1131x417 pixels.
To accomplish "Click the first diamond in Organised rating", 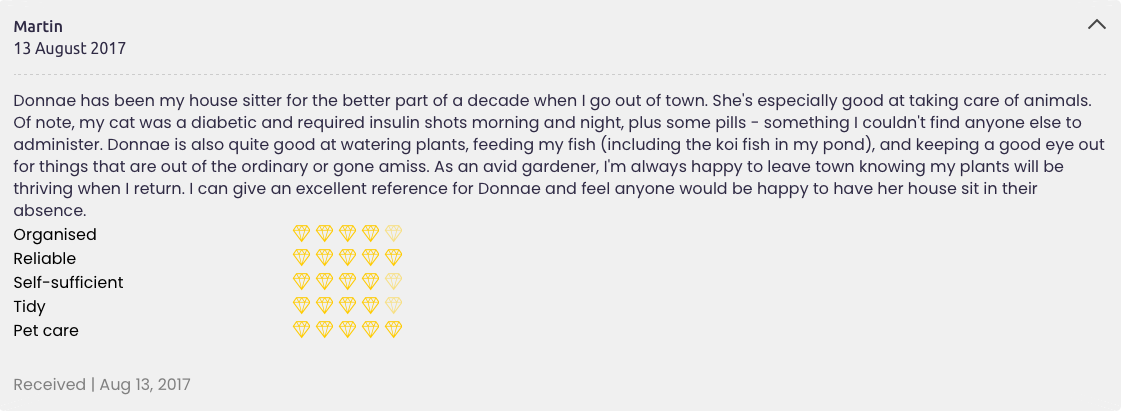I will 301,234.
